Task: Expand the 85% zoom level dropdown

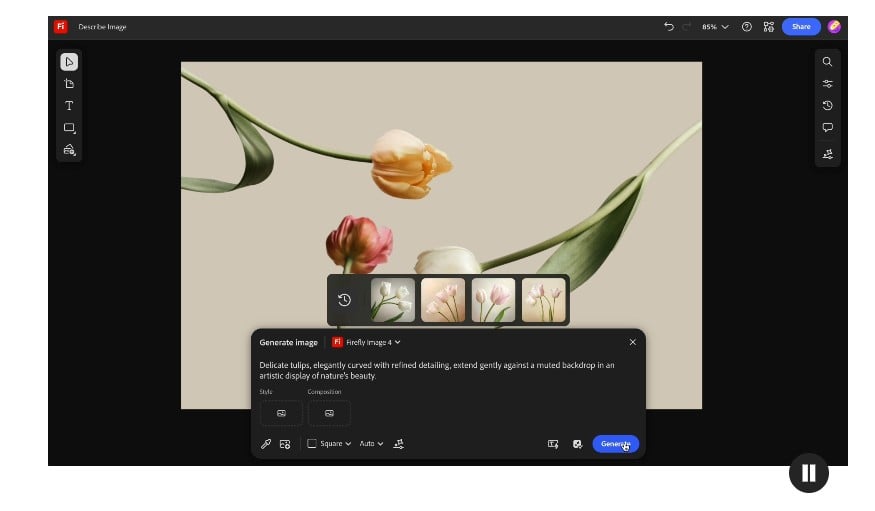Action: tap(715, 27)
